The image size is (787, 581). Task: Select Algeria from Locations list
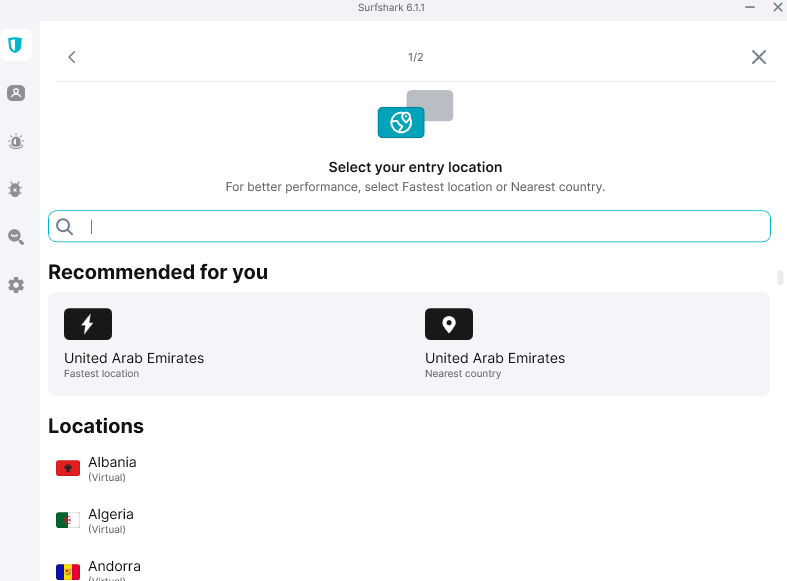(x=112, y=521)
